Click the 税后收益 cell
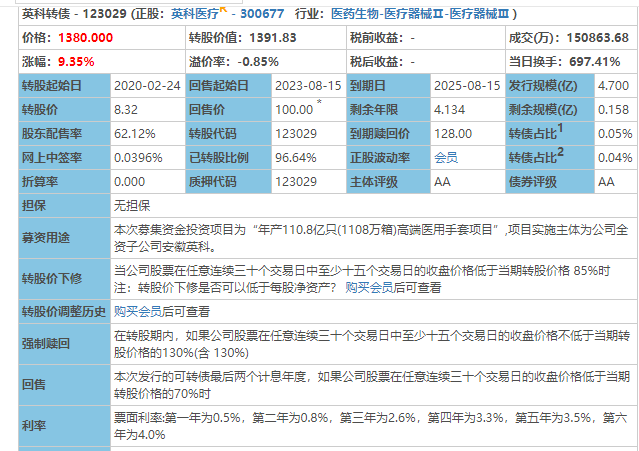639x451 pixels. click(426, 62)
